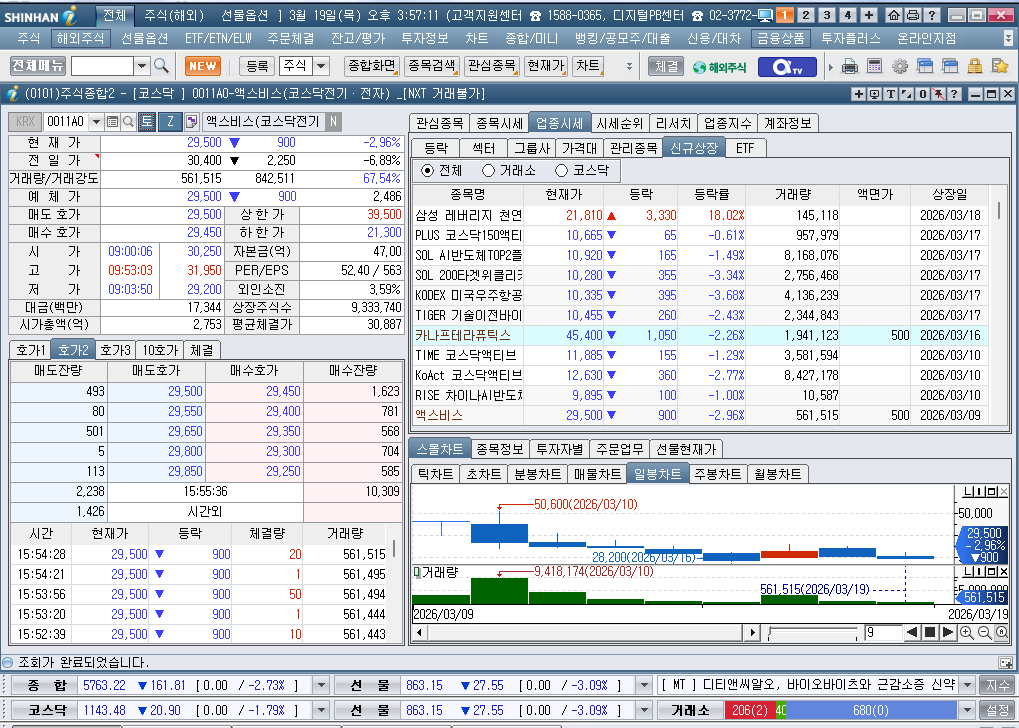Open settings with the gear icon

coord(900,66)
